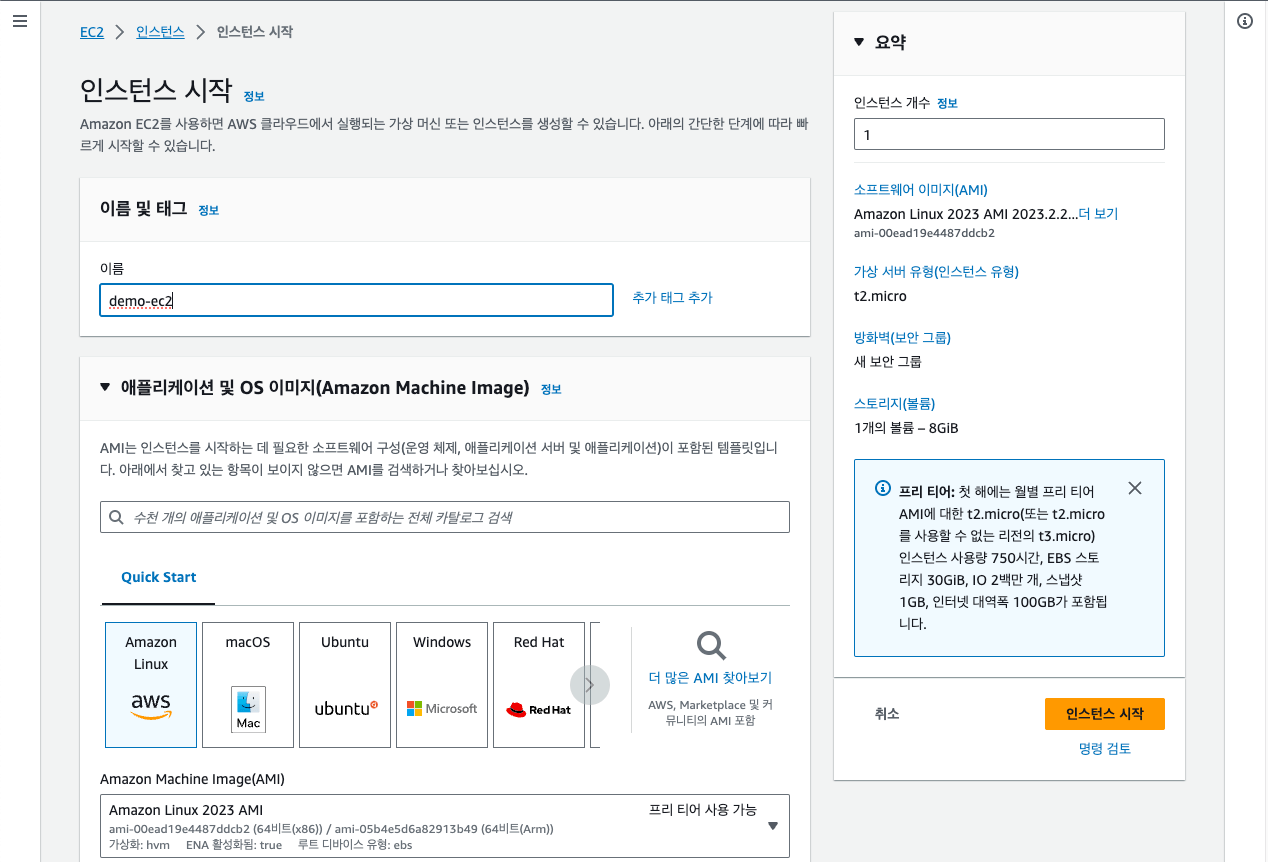Select the Amazon Linux AMI tile
Image resolution: width=1268 pixels, height=862 pixels.
tap(151, 684)
